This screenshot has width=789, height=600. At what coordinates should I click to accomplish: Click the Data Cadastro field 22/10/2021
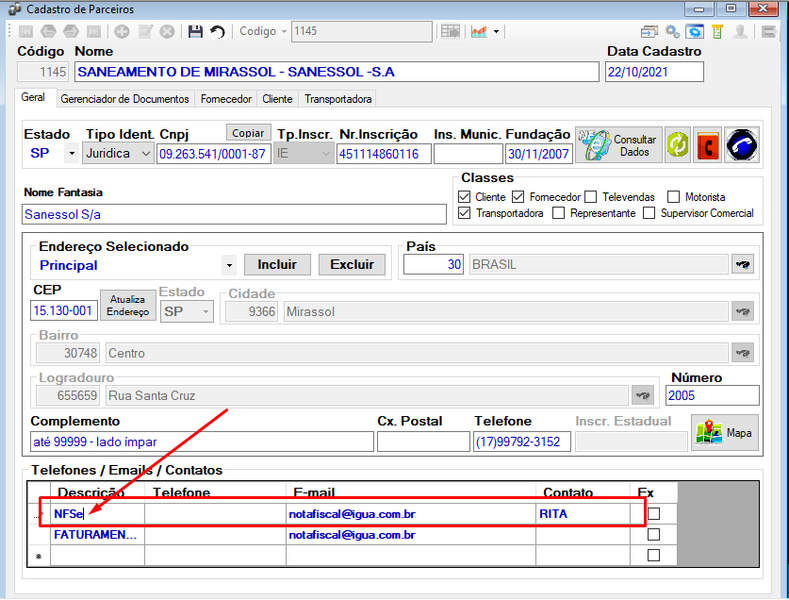point(654,72)
